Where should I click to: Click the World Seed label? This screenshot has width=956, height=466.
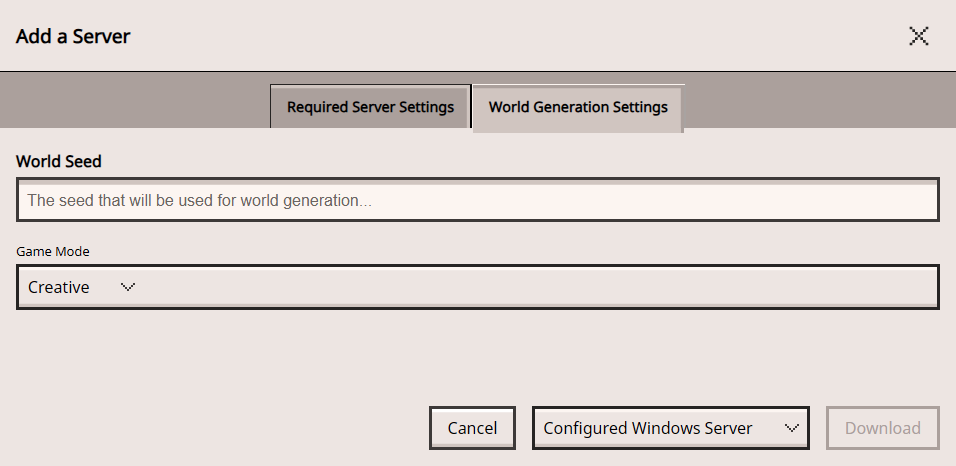tap(59, 161)
